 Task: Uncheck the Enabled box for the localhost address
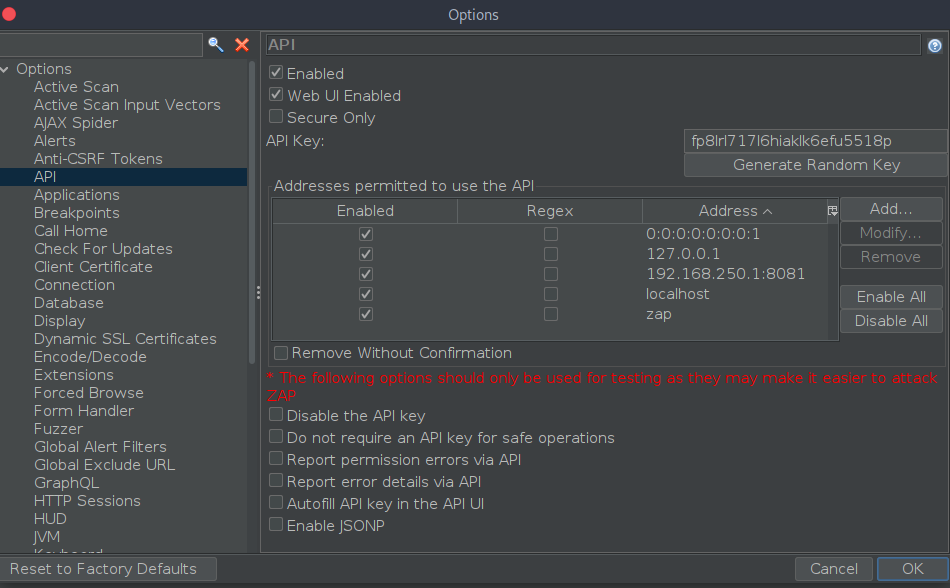point(365,293)
